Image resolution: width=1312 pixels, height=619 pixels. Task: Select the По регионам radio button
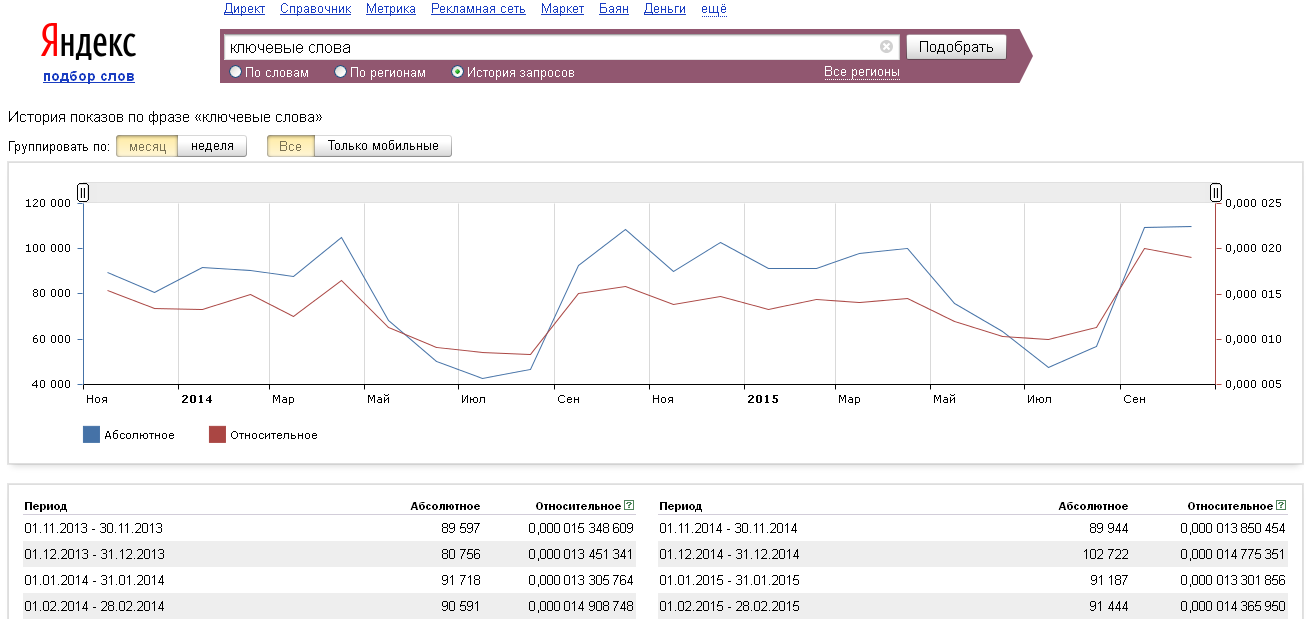pos(341,72)
